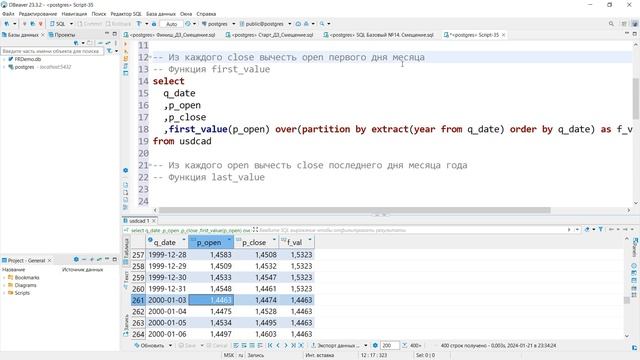Viewport: 640px width, 360px height.
Task: Click the p_close value 1,4603
Action: click(266, 334)
